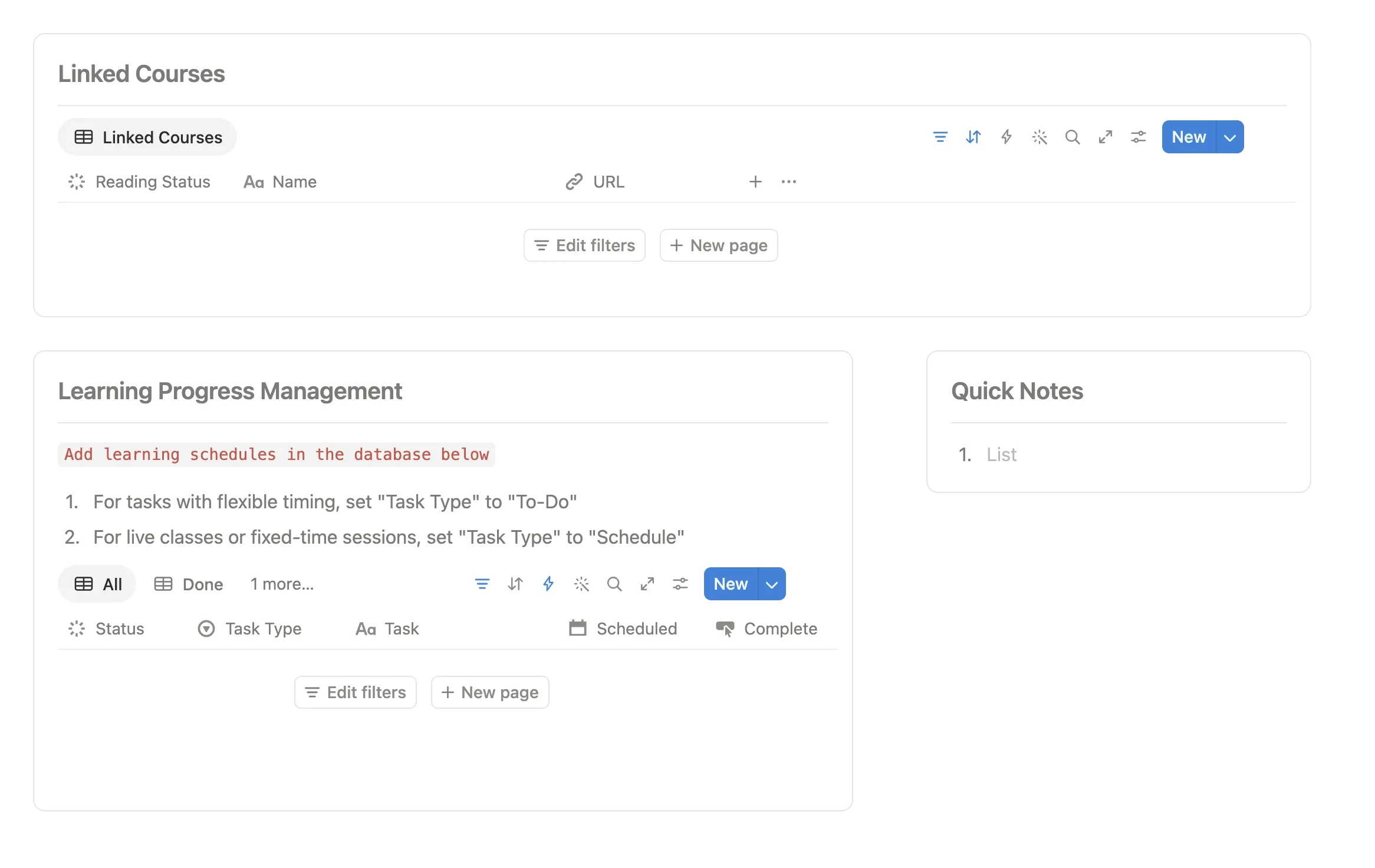
Task: Open more options next to URL column
Action: coord(789,182)
